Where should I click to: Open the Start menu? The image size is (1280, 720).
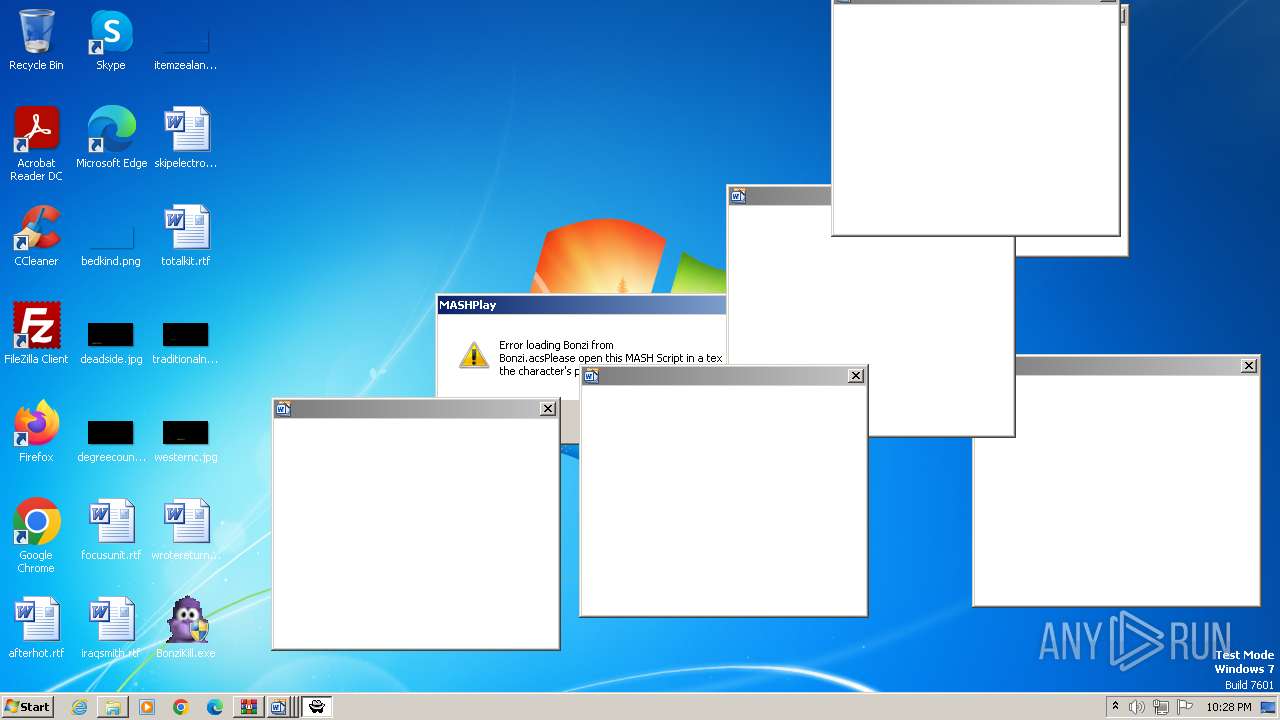(28, 706)
